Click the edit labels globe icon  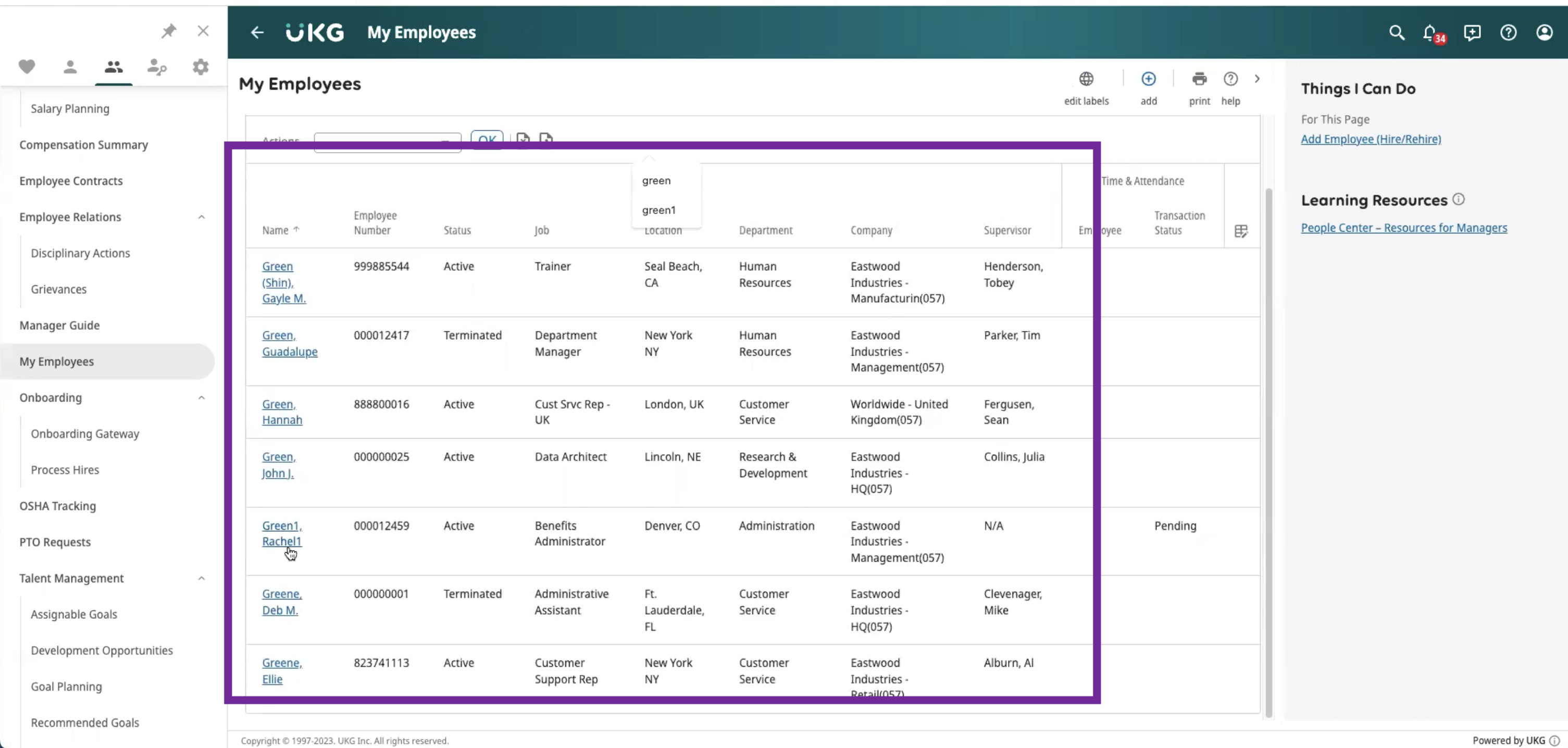click(x=1086, y=79)
